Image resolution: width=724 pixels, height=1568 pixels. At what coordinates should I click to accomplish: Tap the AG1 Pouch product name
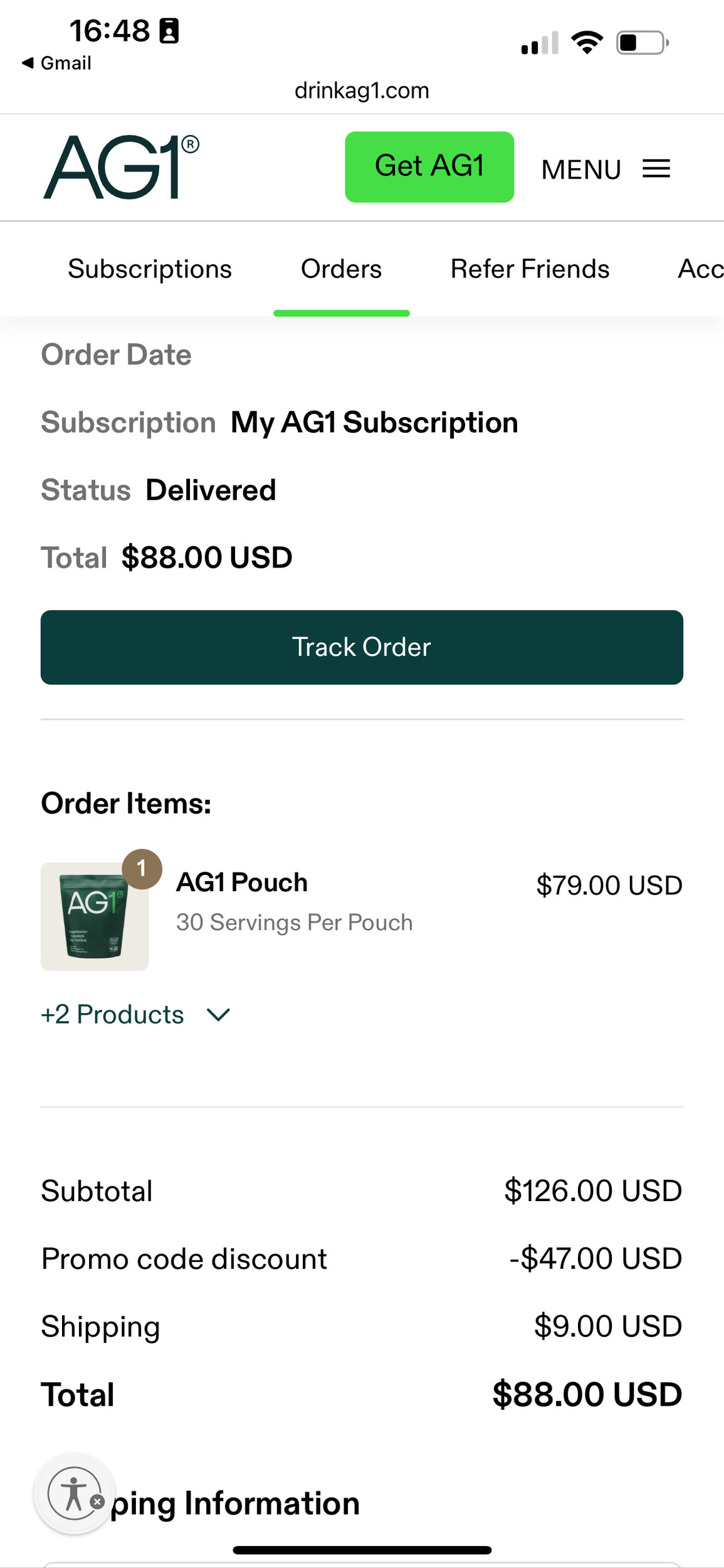pyautogui.click(x=242, y=882)
